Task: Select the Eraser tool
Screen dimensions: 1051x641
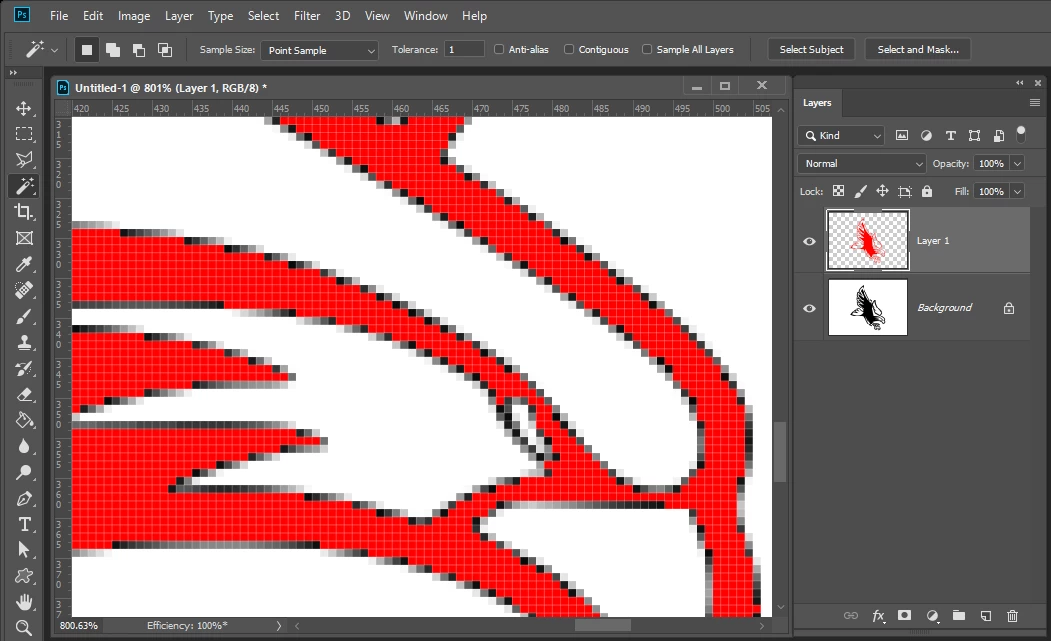Action: pyautogui.click(x=24, y=394)
